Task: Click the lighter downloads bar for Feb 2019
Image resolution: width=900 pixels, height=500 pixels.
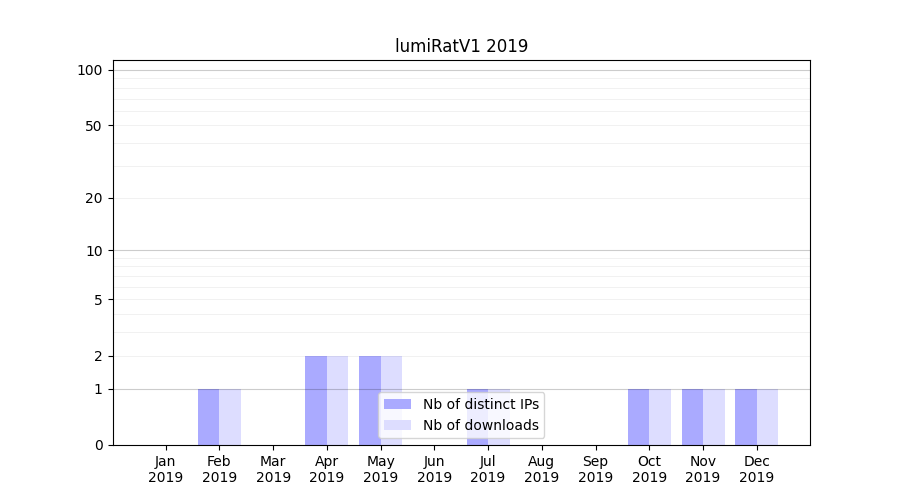Action: [x=230, y=417]
